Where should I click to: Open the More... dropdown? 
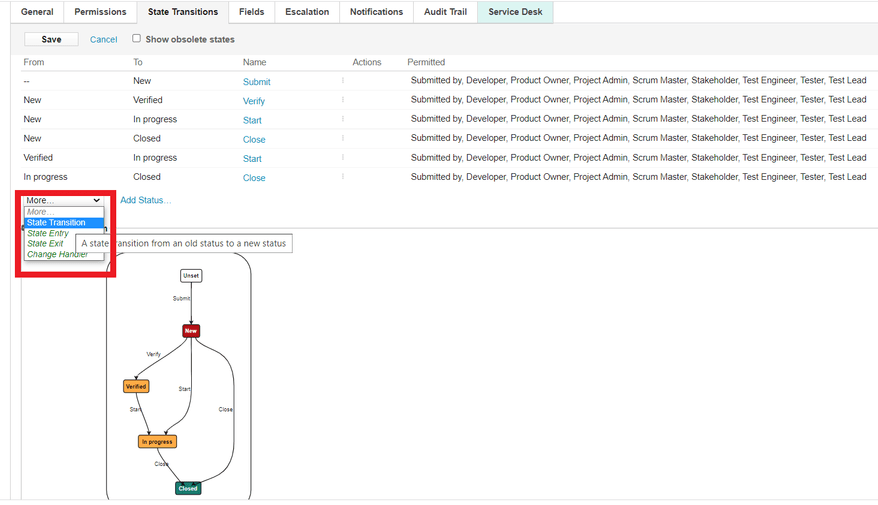pos(63,200)
